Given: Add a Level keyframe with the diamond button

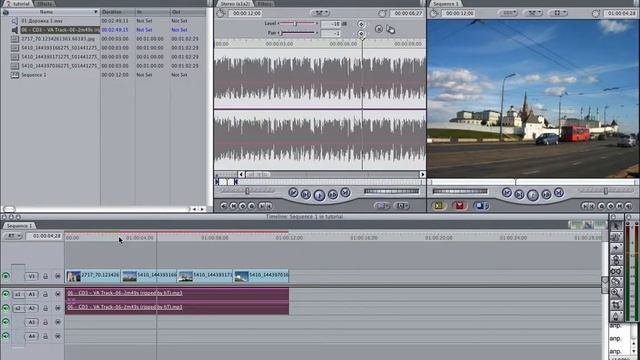Looking at the screenshot, I should point(361,24).
